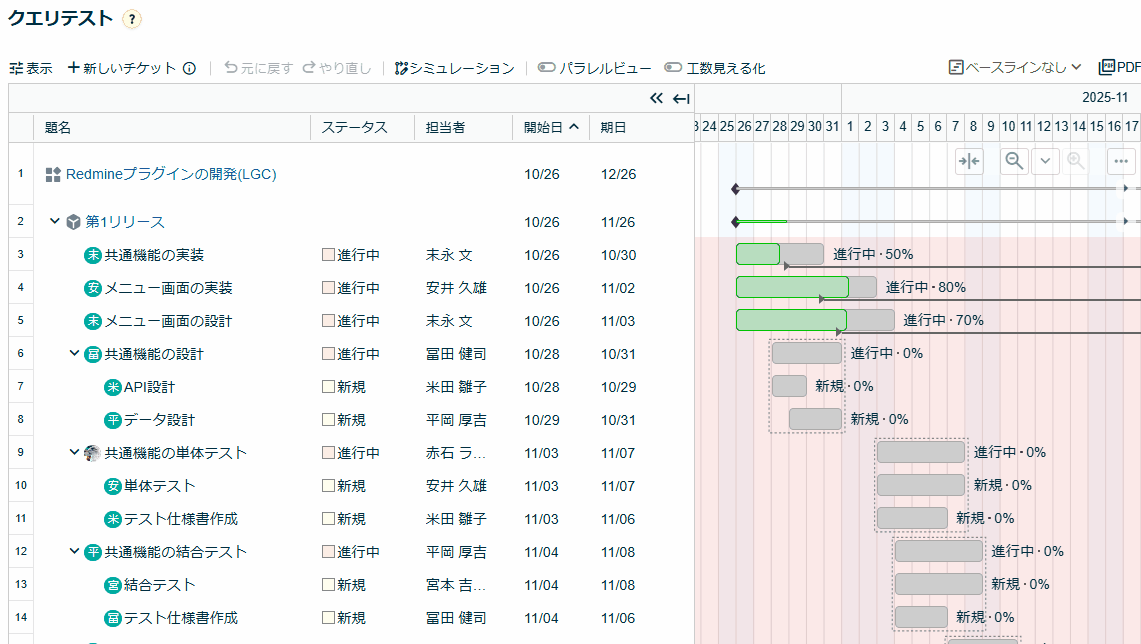Open the zoom level chevron dropdown on the Gantt
The width and height of the screenshot is (1141, 644).
tap(1043, 160)
